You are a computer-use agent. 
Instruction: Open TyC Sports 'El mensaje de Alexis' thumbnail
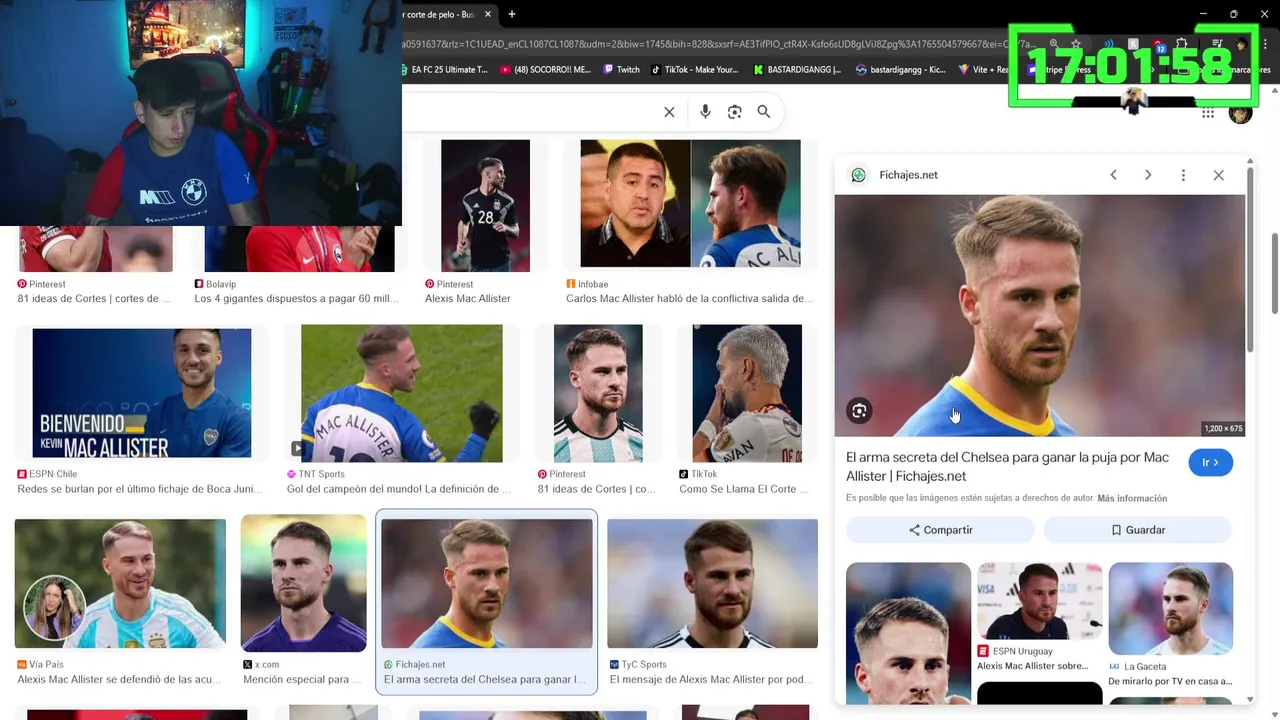[x=712, y=583]
